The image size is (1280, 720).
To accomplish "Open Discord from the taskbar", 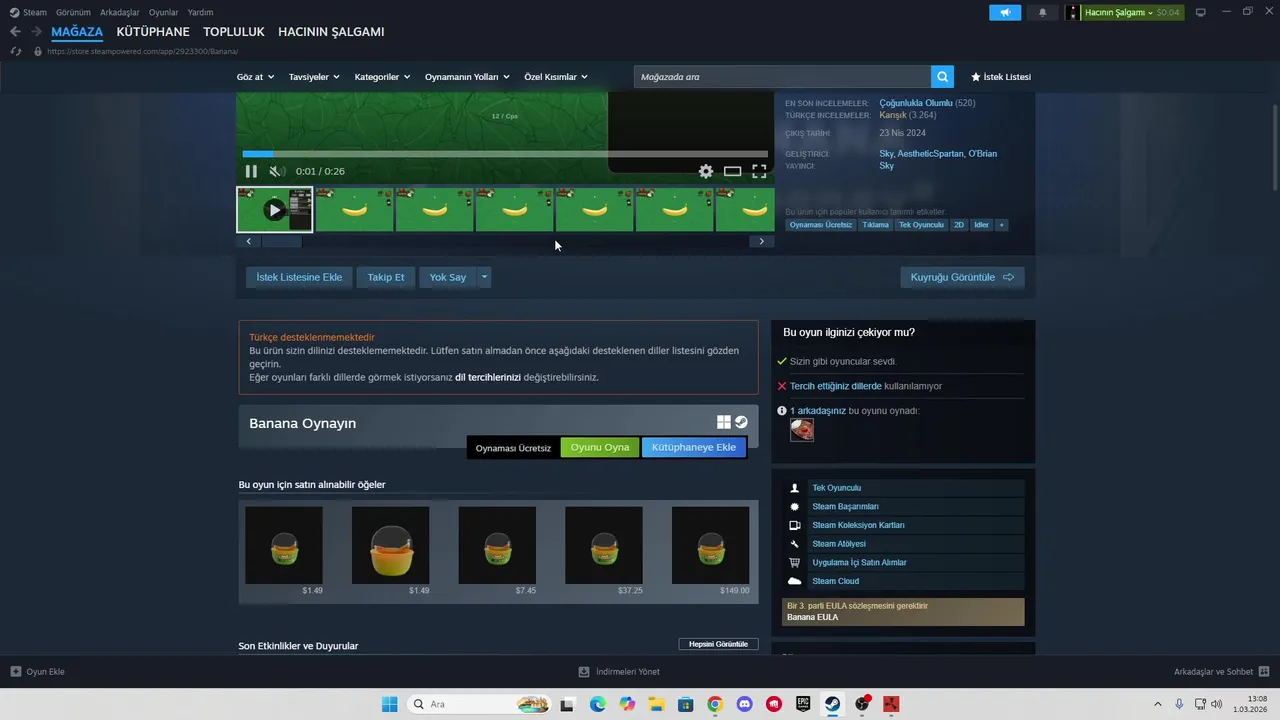I will [x=744, y=704].
